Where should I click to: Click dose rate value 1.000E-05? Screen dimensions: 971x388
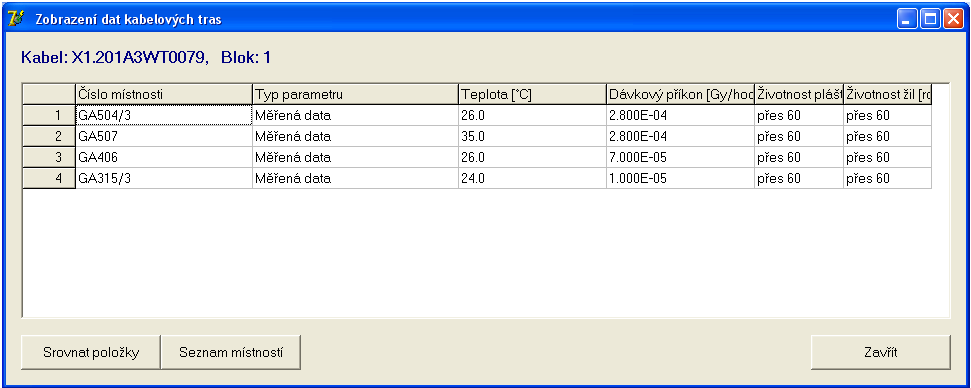click(681, 178)
